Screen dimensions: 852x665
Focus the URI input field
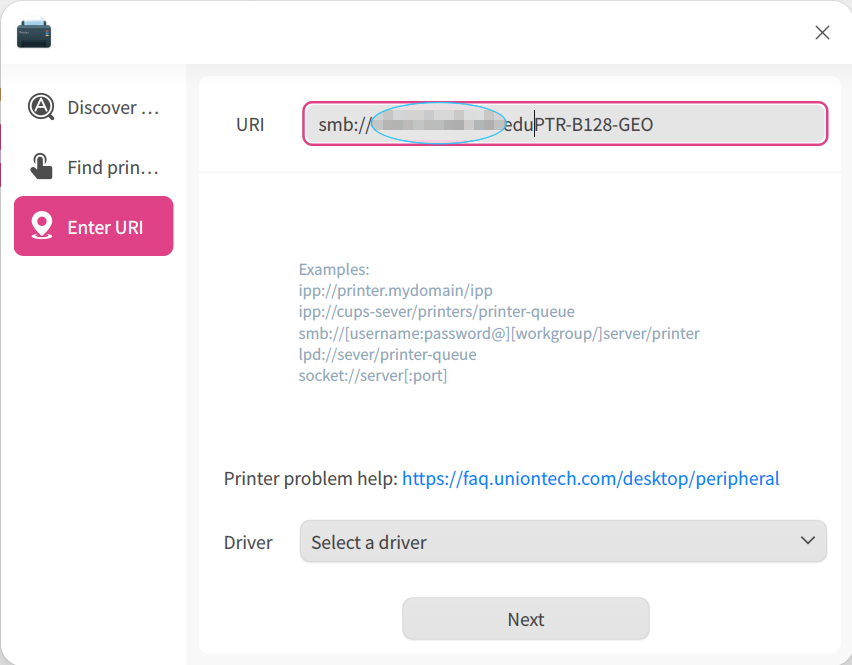(x=565, y=124)
